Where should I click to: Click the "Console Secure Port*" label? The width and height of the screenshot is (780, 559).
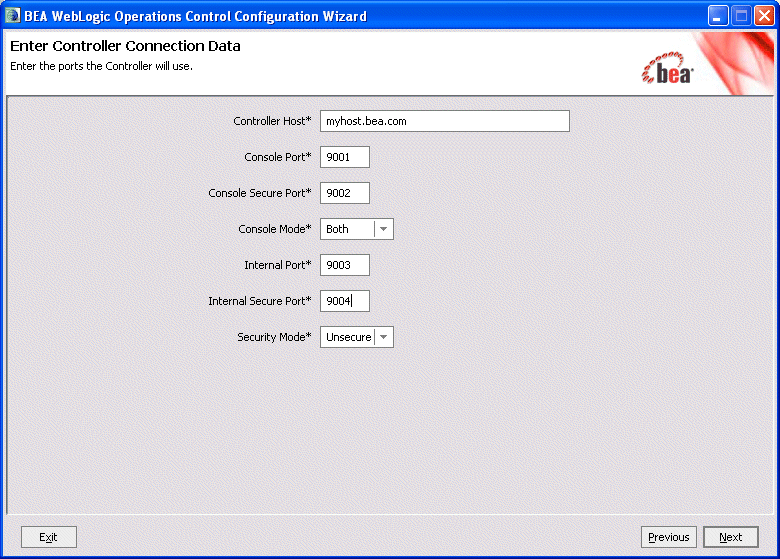[x=260, y=193]
